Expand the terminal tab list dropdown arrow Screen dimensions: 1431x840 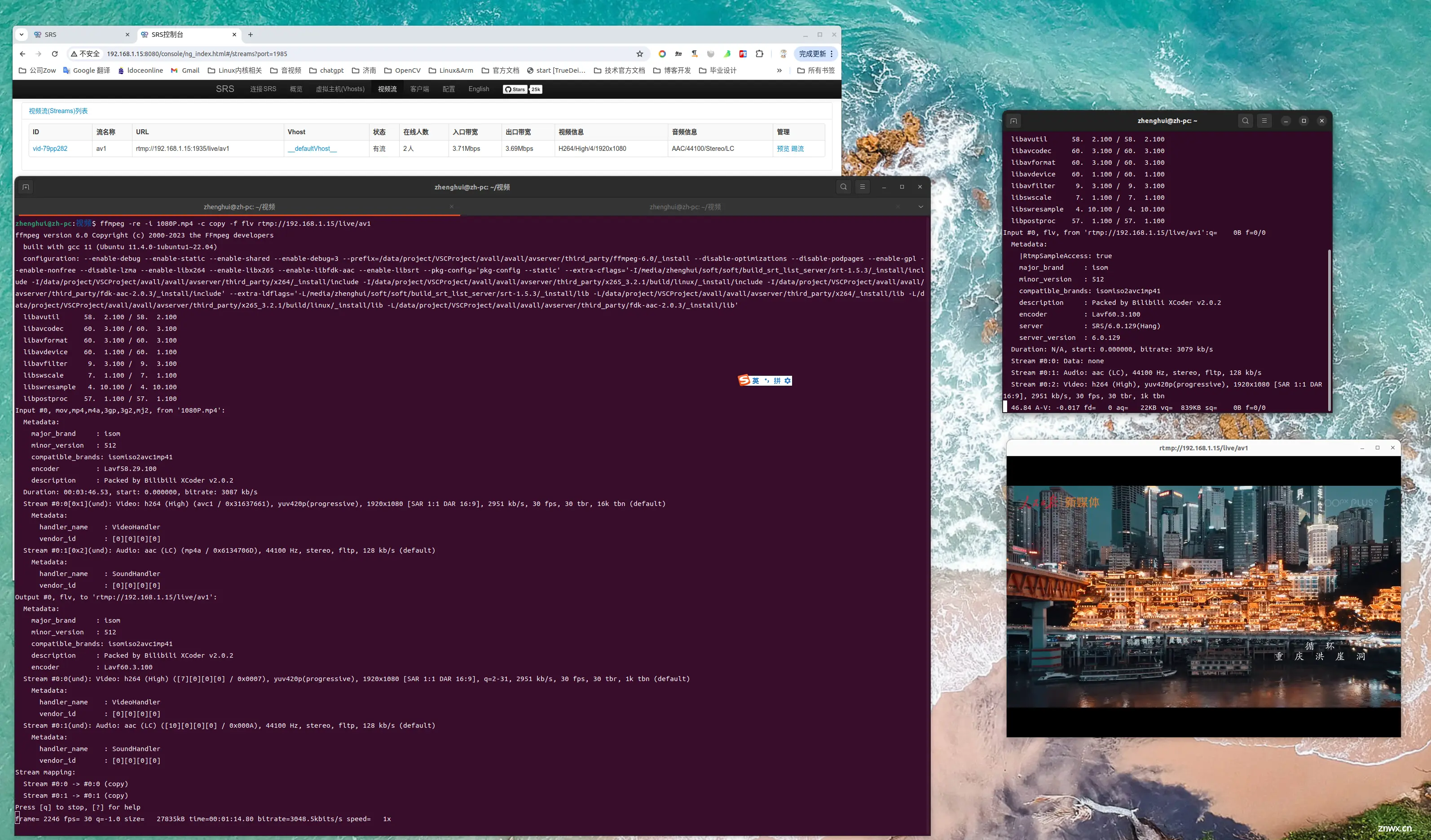click(920, 207)
